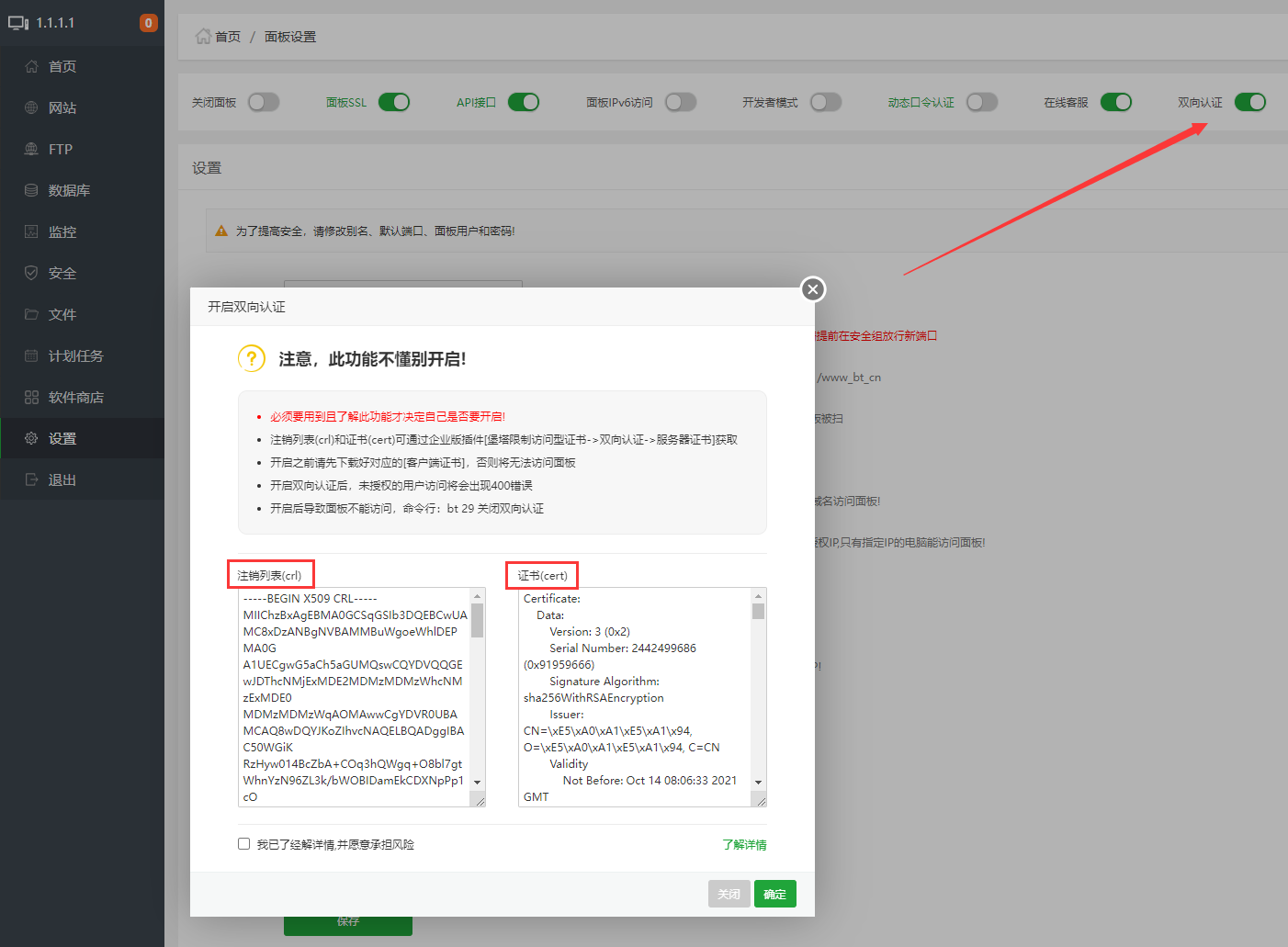Click the cert textarea scrollbar up arrow

point(759,595)
